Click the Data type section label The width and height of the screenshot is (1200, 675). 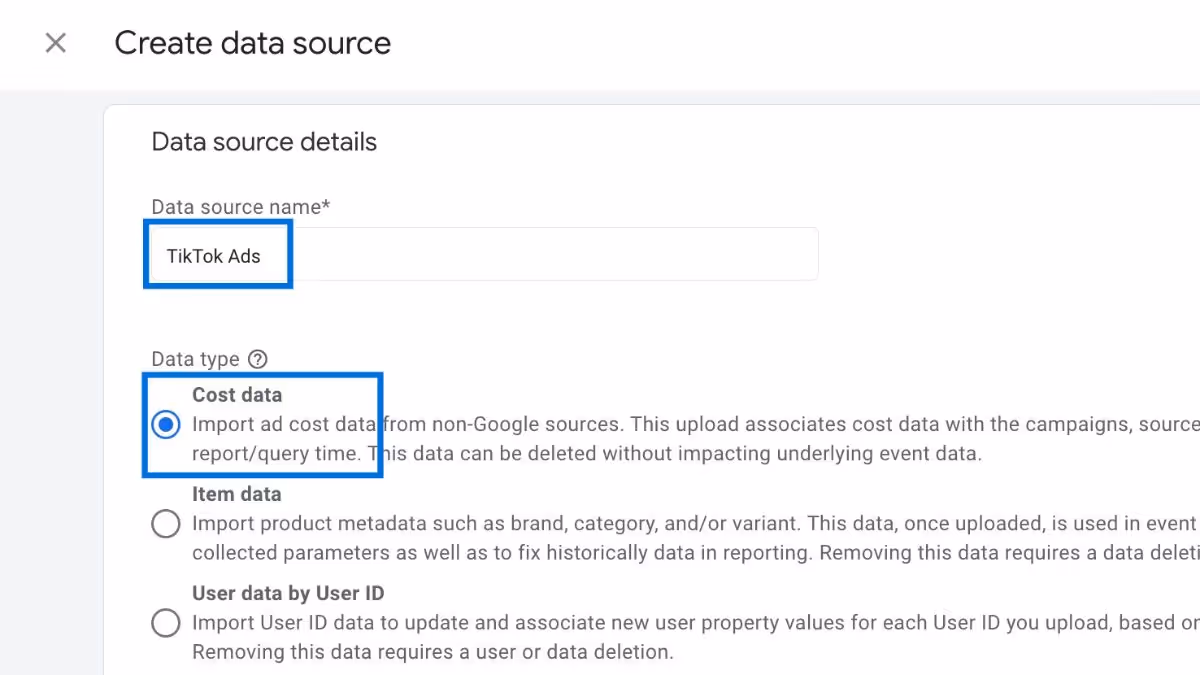[x=195, y=359]
